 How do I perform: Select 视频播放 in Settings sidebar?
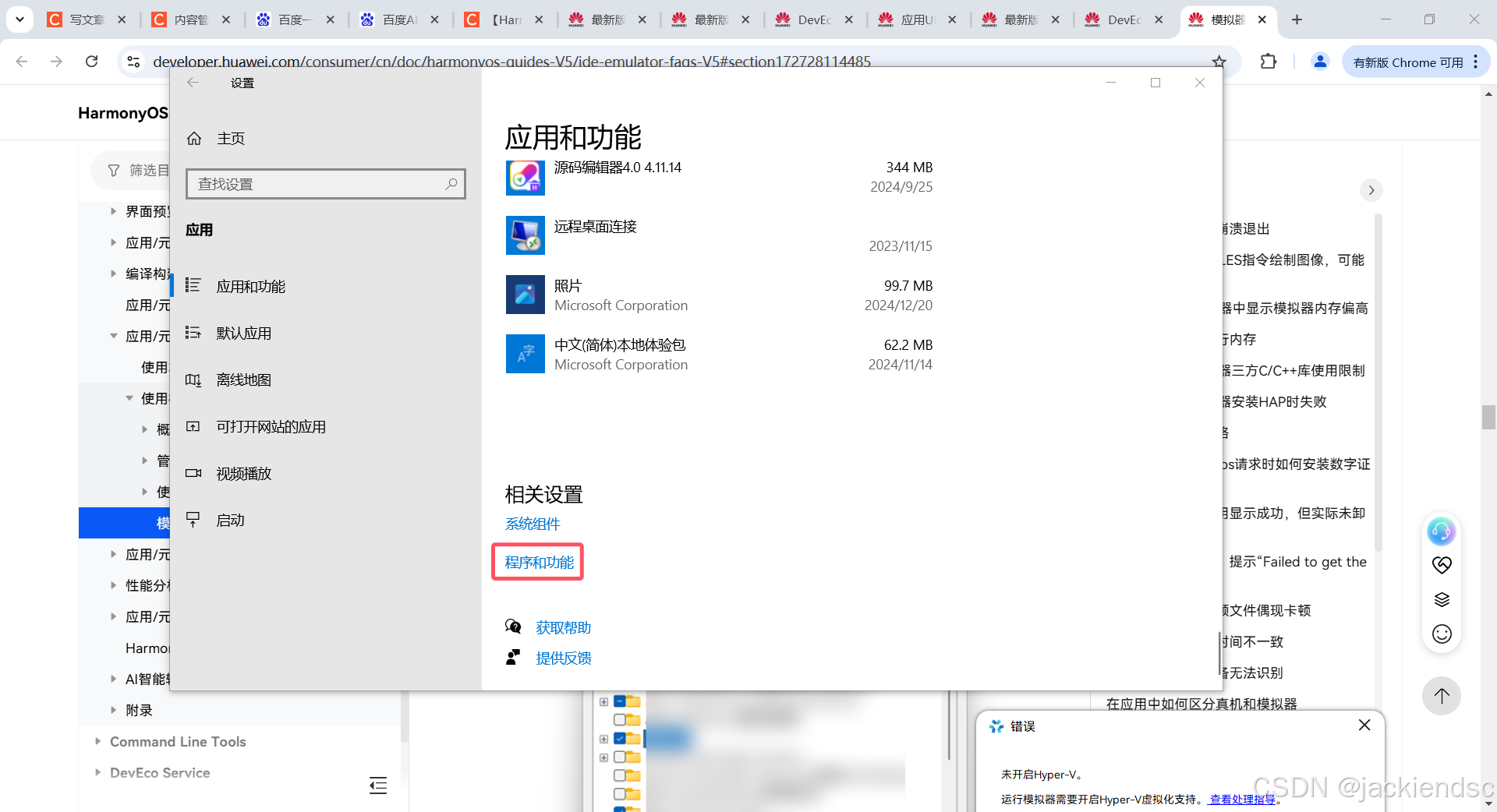326,473
